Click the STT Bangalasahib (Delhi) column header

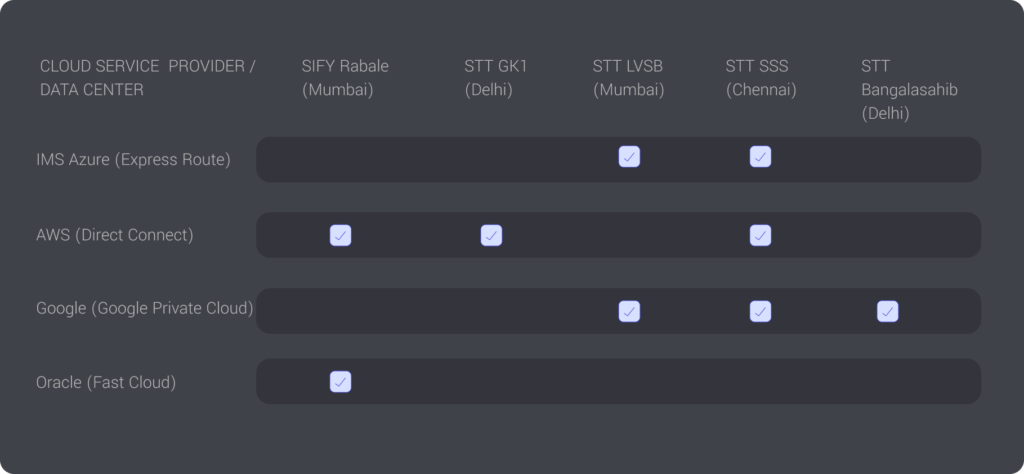[x=909, y=89]
